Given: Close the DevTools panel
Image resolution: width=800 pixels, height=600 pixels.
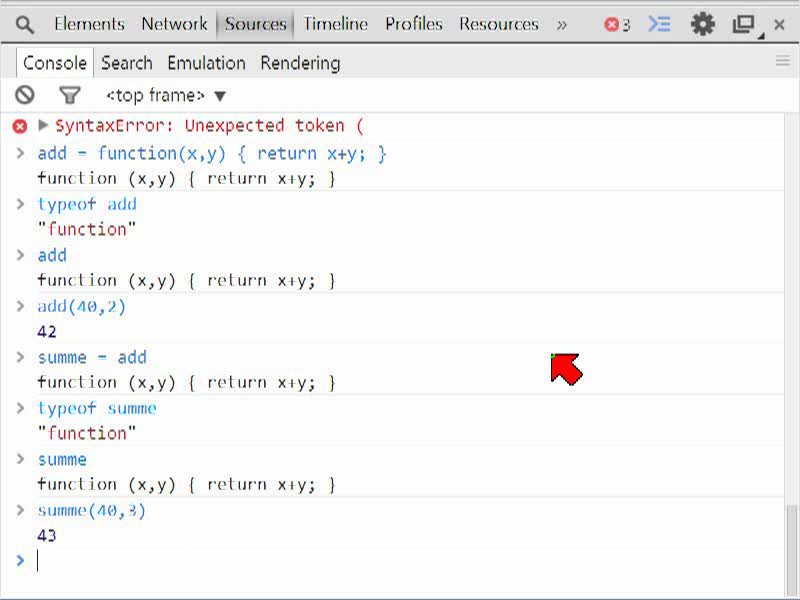Looking at the screenshot, I should coord(779,24).
